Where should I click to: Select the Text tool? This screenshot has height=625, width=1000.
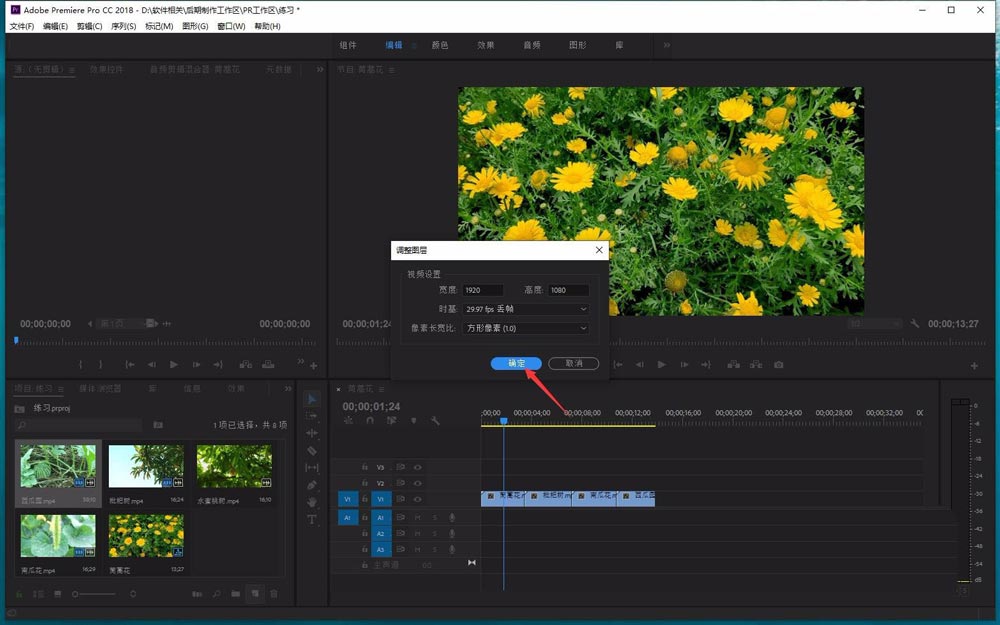pos(312,518)
